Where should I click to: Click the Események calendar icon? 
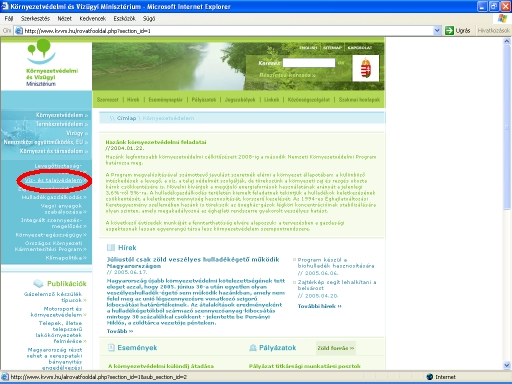point(111,348)
